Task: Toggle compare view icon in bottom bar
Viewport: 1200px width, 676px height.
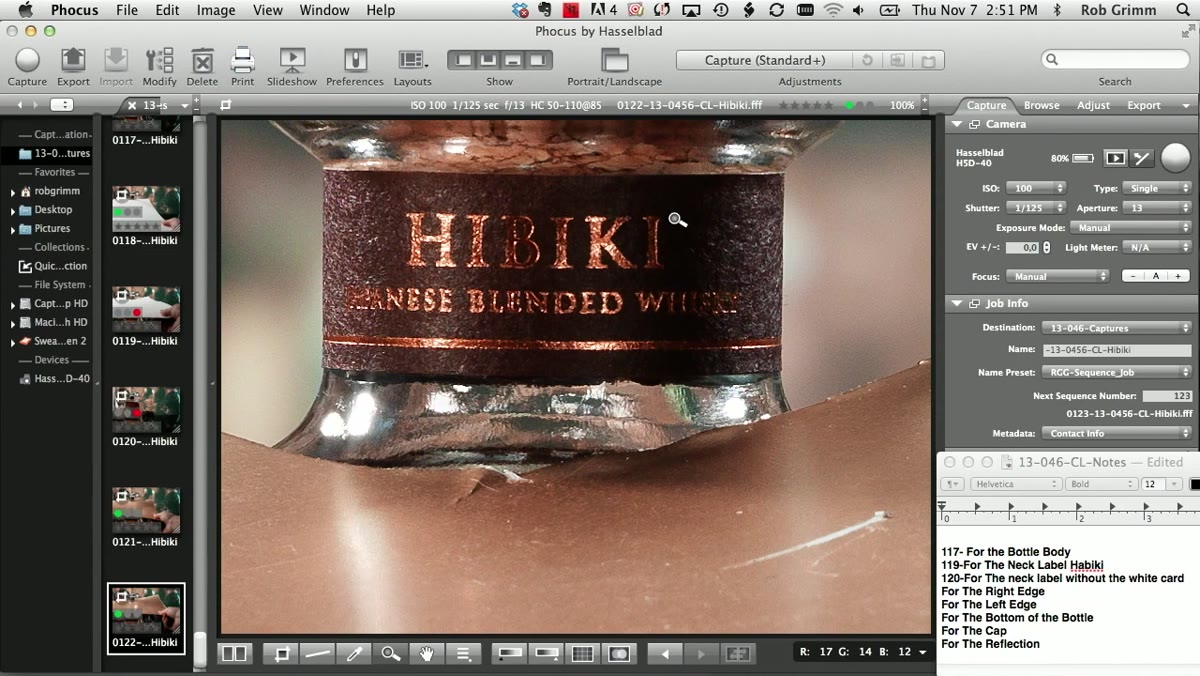Action: click(x=234, y=653)
